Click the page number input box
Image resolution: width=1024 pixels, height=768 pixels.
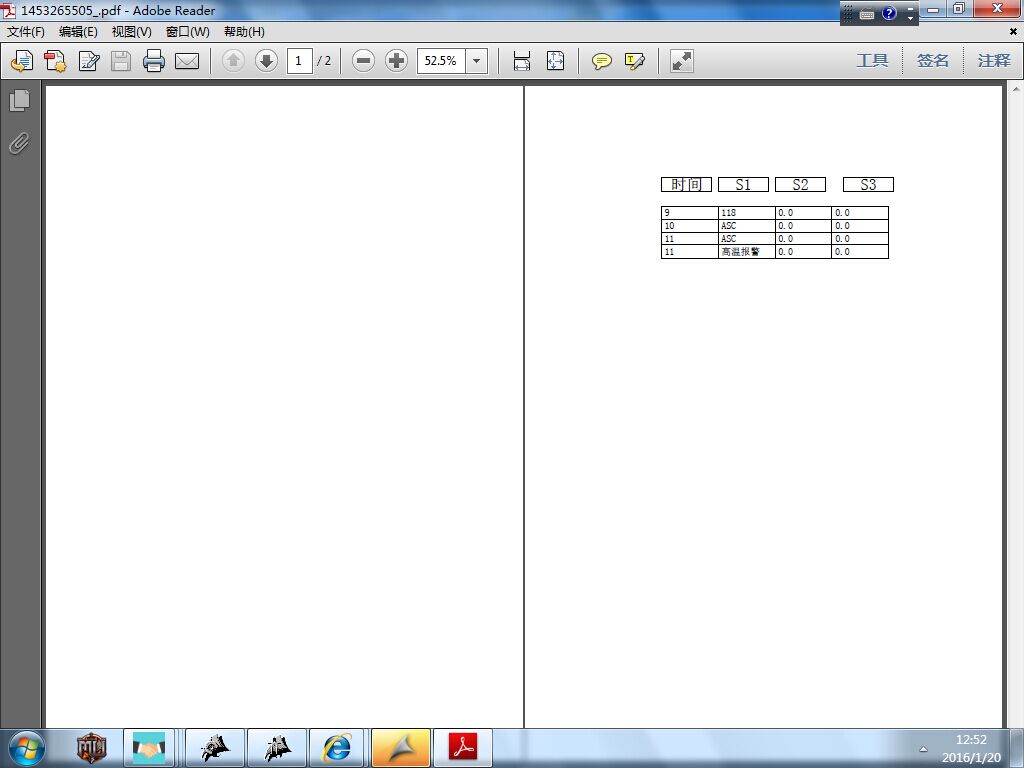tap(300, 61)
